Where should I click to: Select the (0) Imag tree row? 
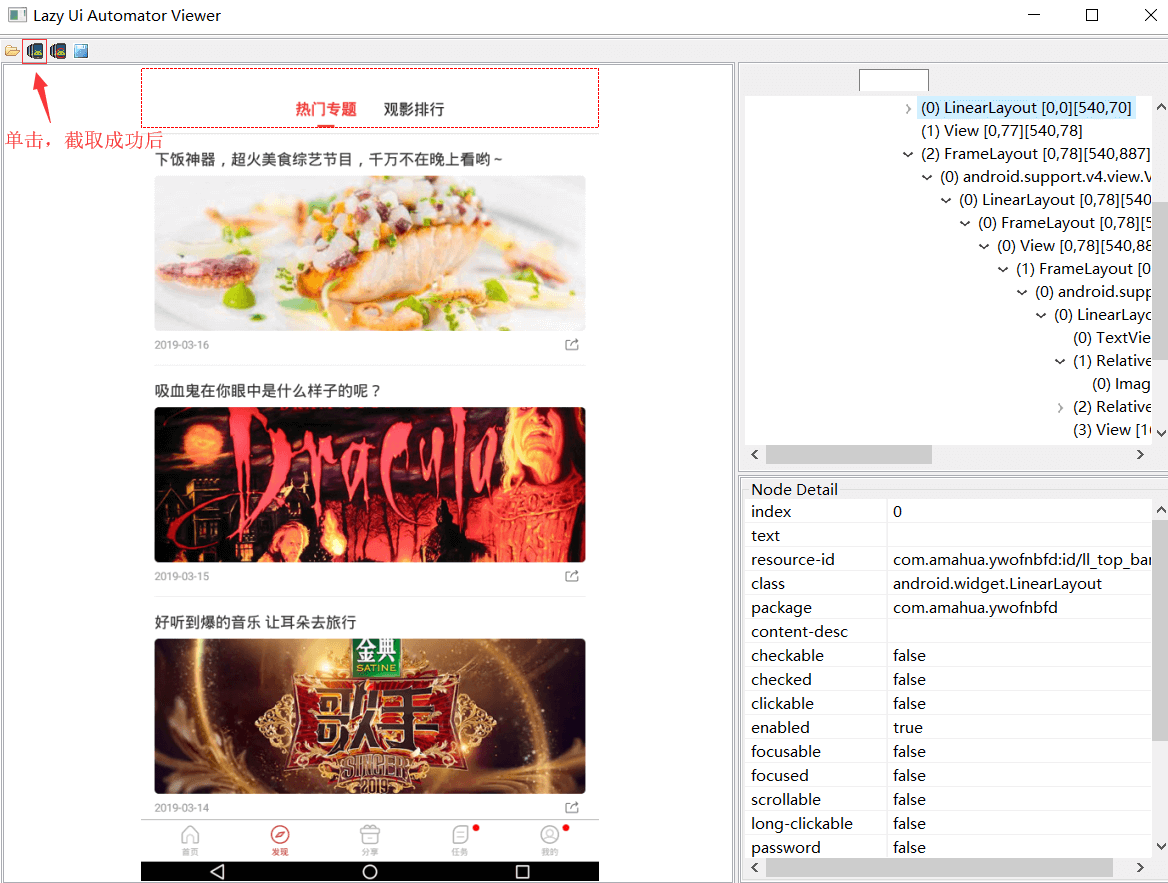click(x=1121, y=384)
